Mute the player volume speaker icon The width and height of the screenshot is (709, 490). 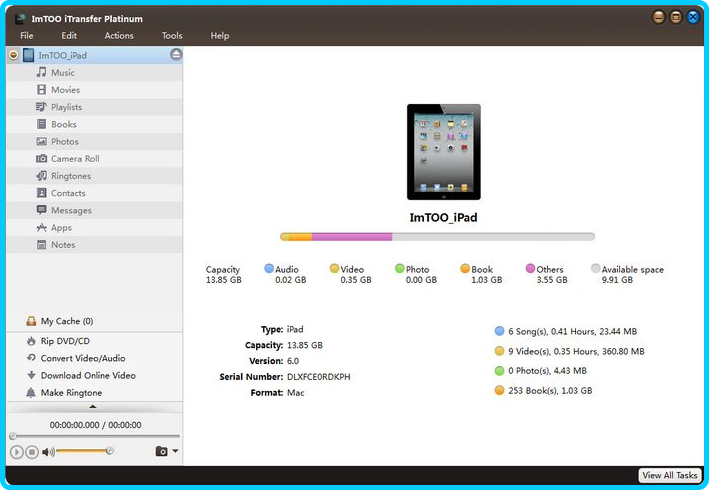[48, 452]
